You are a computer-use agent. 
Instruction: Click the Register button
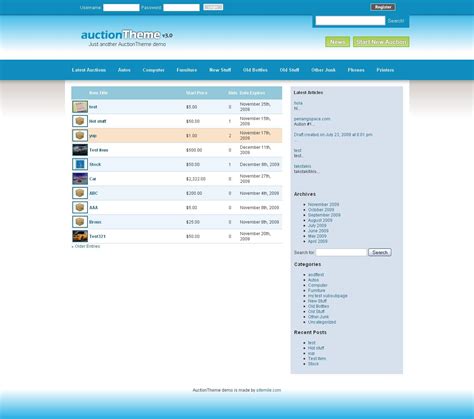383,7
